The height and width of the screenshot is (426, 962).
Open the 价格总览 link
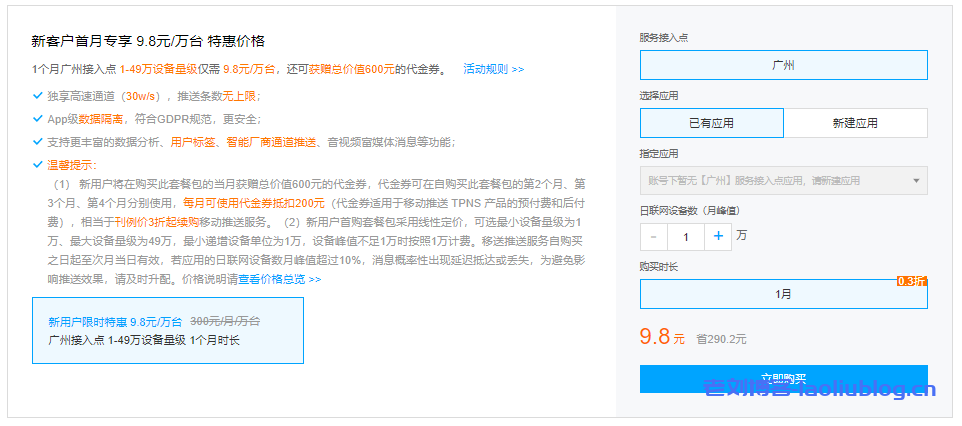[291, 280]
